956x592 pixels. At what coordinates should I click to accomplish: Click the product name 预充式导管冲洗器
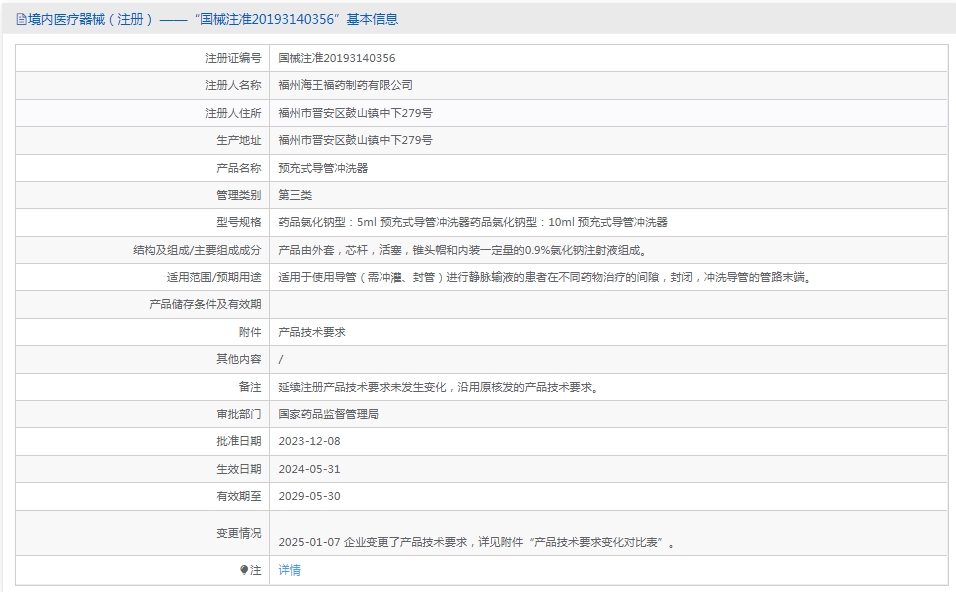tap(323, 168)
